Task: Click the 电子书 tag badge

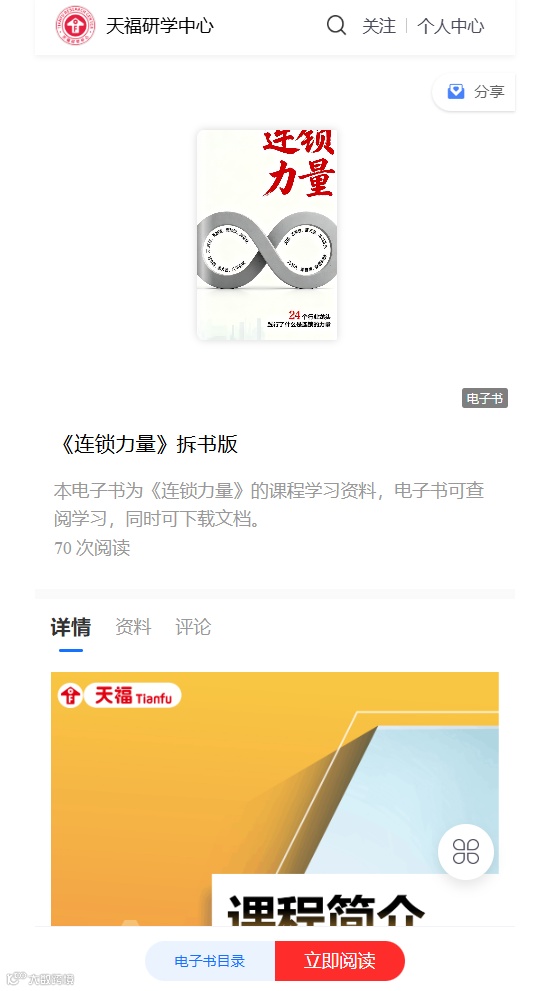Action: click(x=485, y=398)
